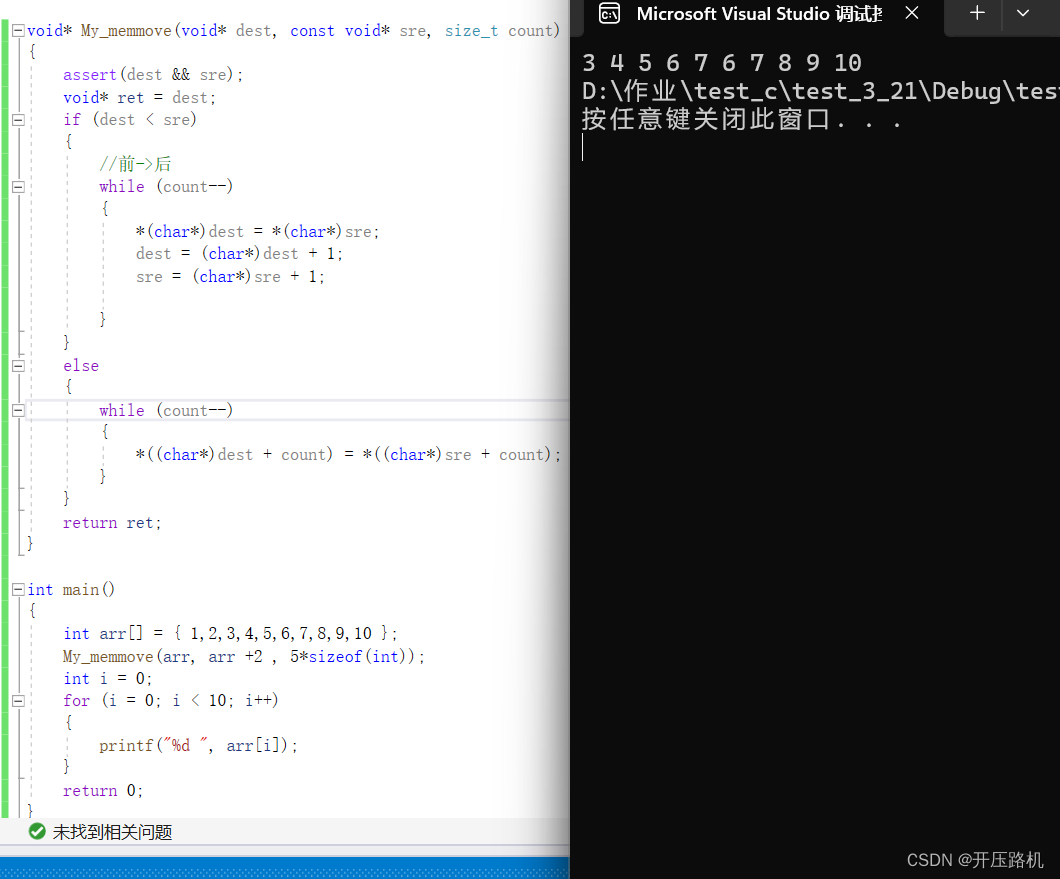Click the command prompt icon on the terminal tab
The width and height of the screenshot is (1060, 879).
(x=610, y=14)
